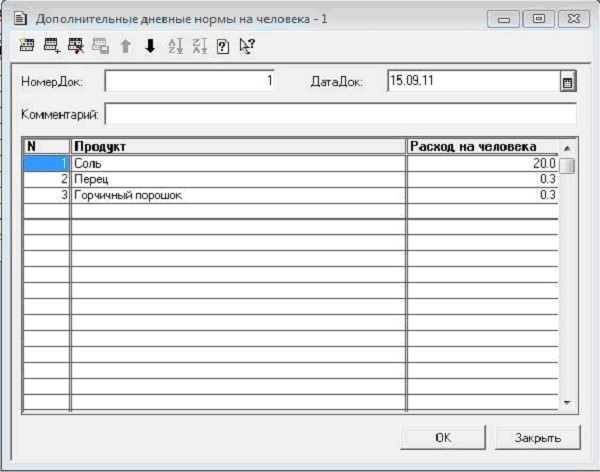Select the Соль row in table
Viewport: 600px width, 472px height.
tap(238, 163)
